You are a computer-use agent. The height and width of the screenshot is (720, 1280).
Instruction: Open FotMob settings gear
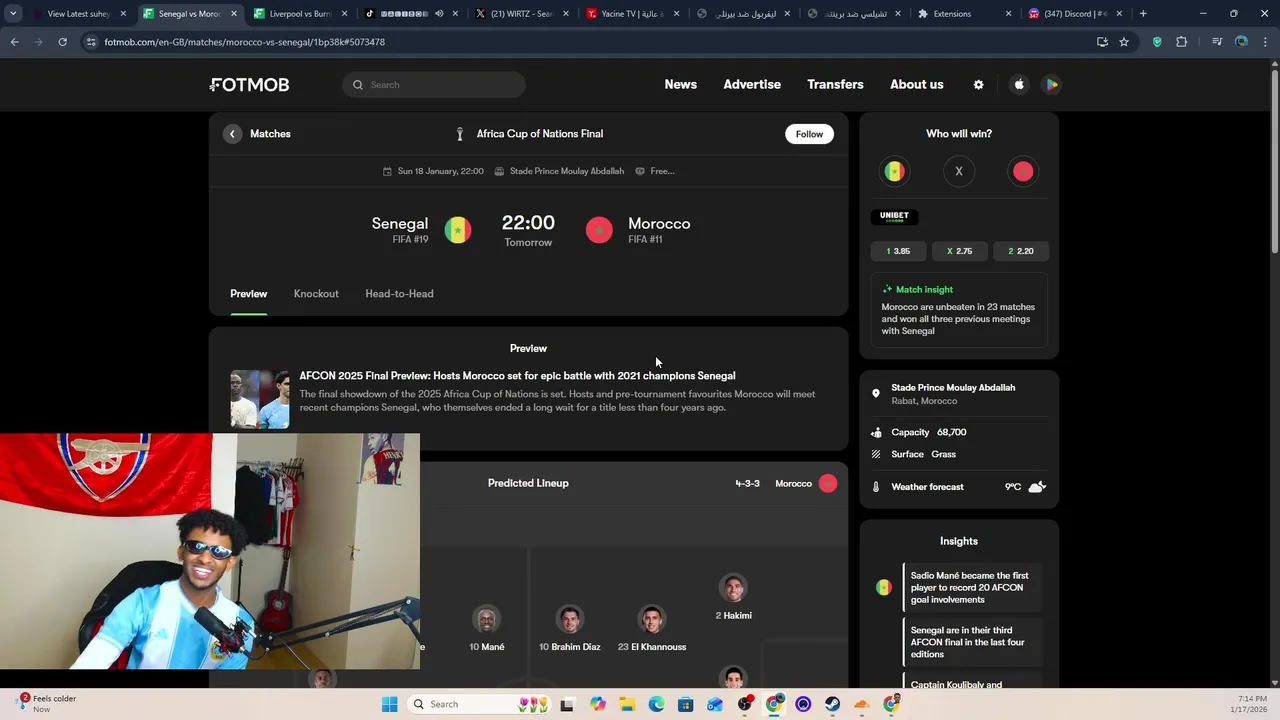[978, 85]
